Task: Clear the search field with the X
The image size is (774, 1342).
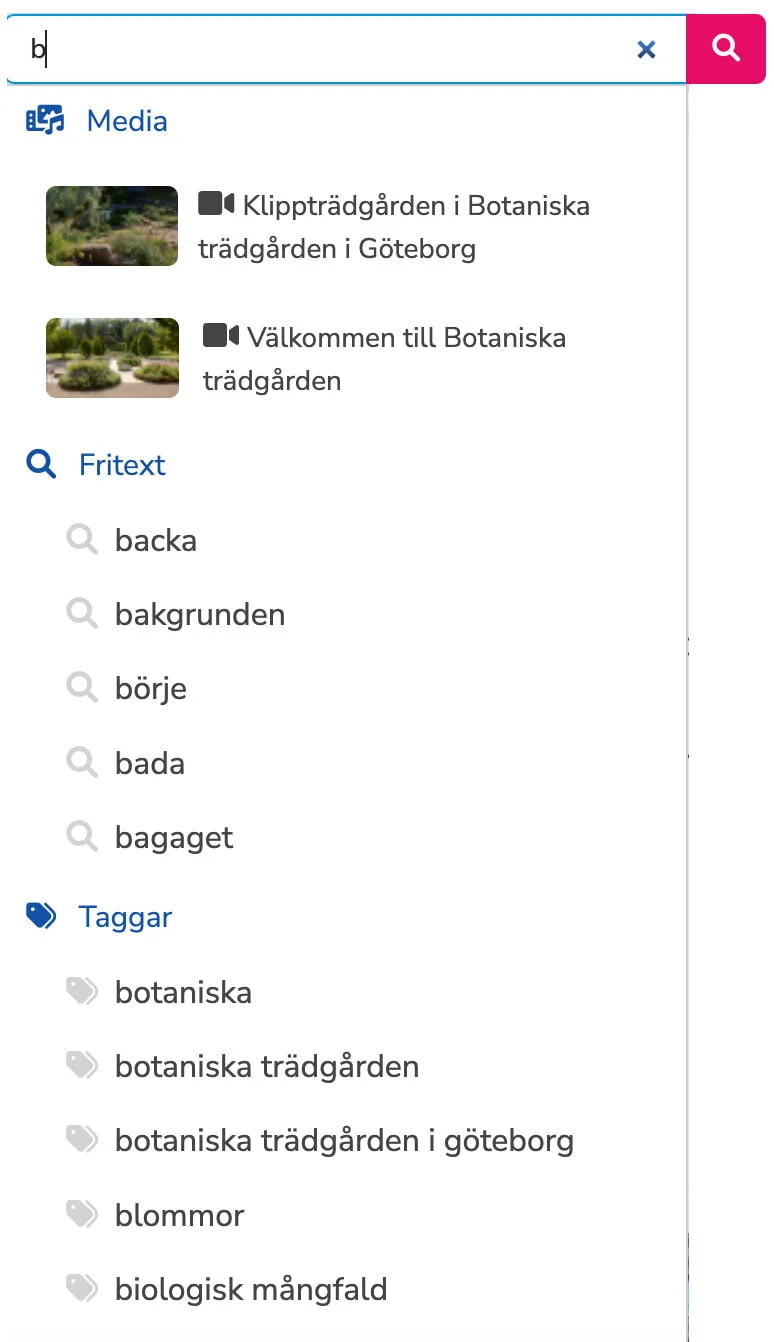Action: 646,49
